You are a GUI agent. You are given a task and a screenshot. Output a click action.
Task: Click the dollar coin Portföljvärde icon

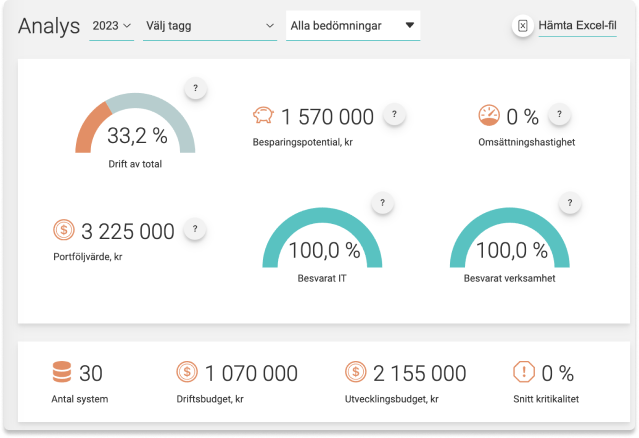tap(63, 231)
